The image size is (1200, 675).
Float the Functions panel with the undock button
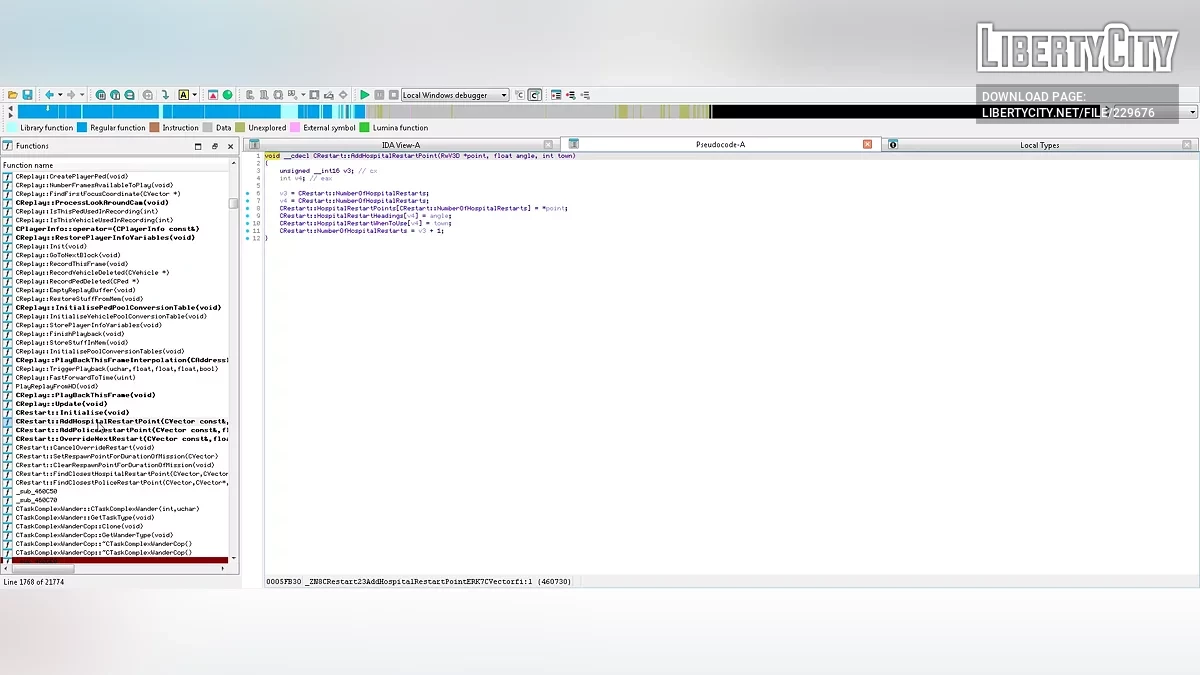[x=214, y=146]
